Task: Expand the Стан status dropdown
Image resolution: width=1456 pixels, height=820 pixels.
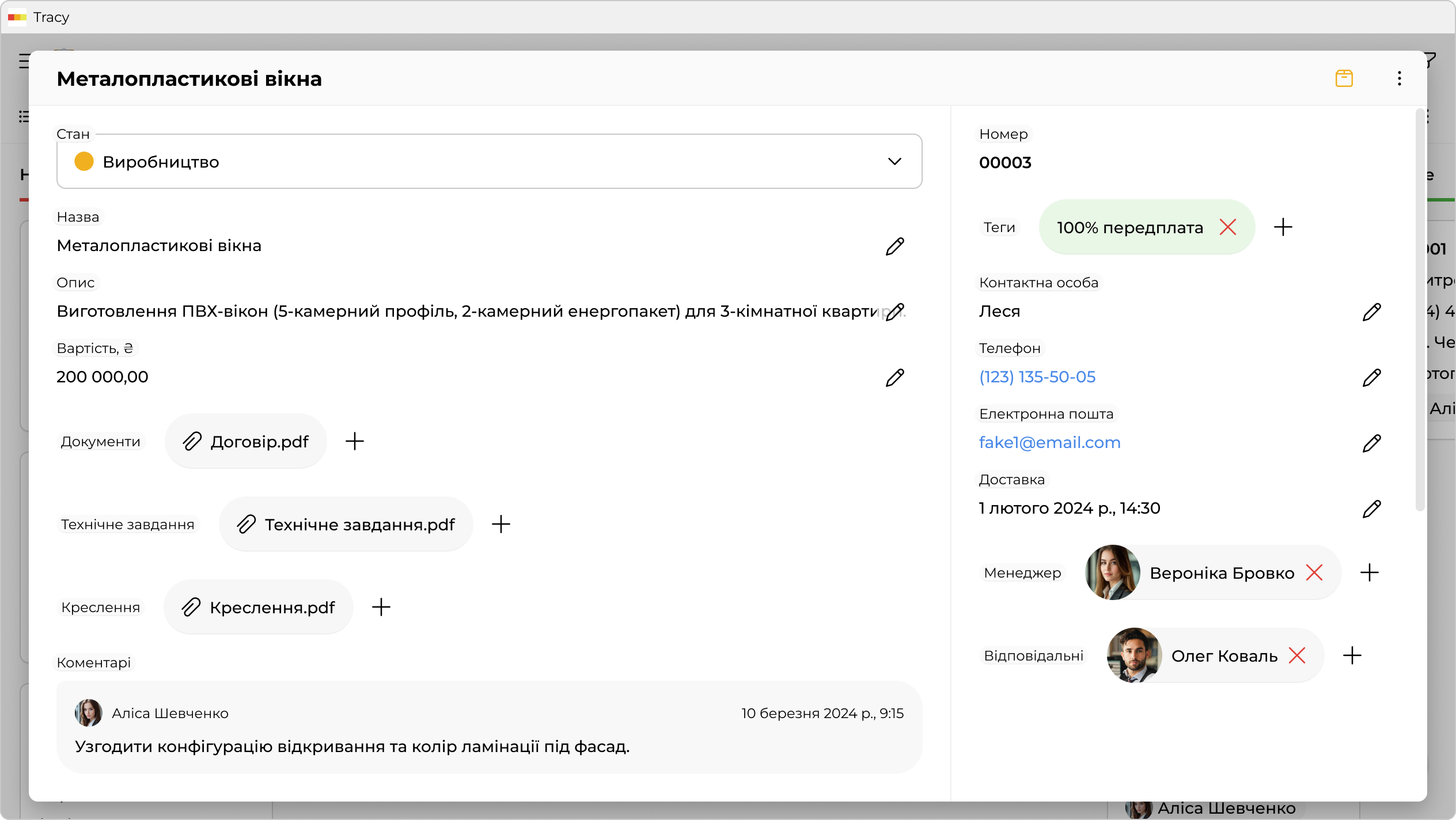Action: [488, 162]
